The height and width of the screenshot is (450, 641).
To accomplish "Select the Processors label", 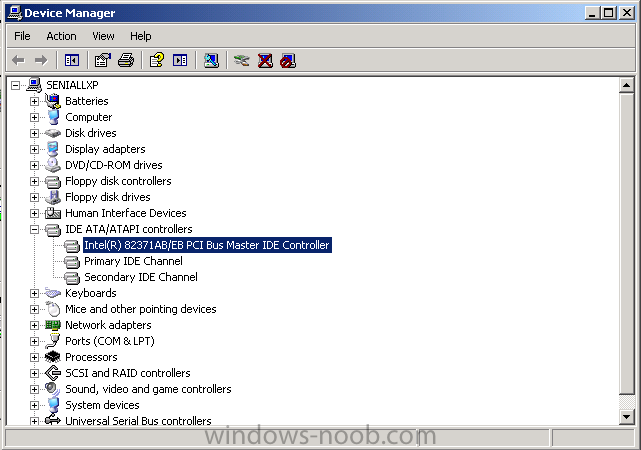I will pos(91,357).
